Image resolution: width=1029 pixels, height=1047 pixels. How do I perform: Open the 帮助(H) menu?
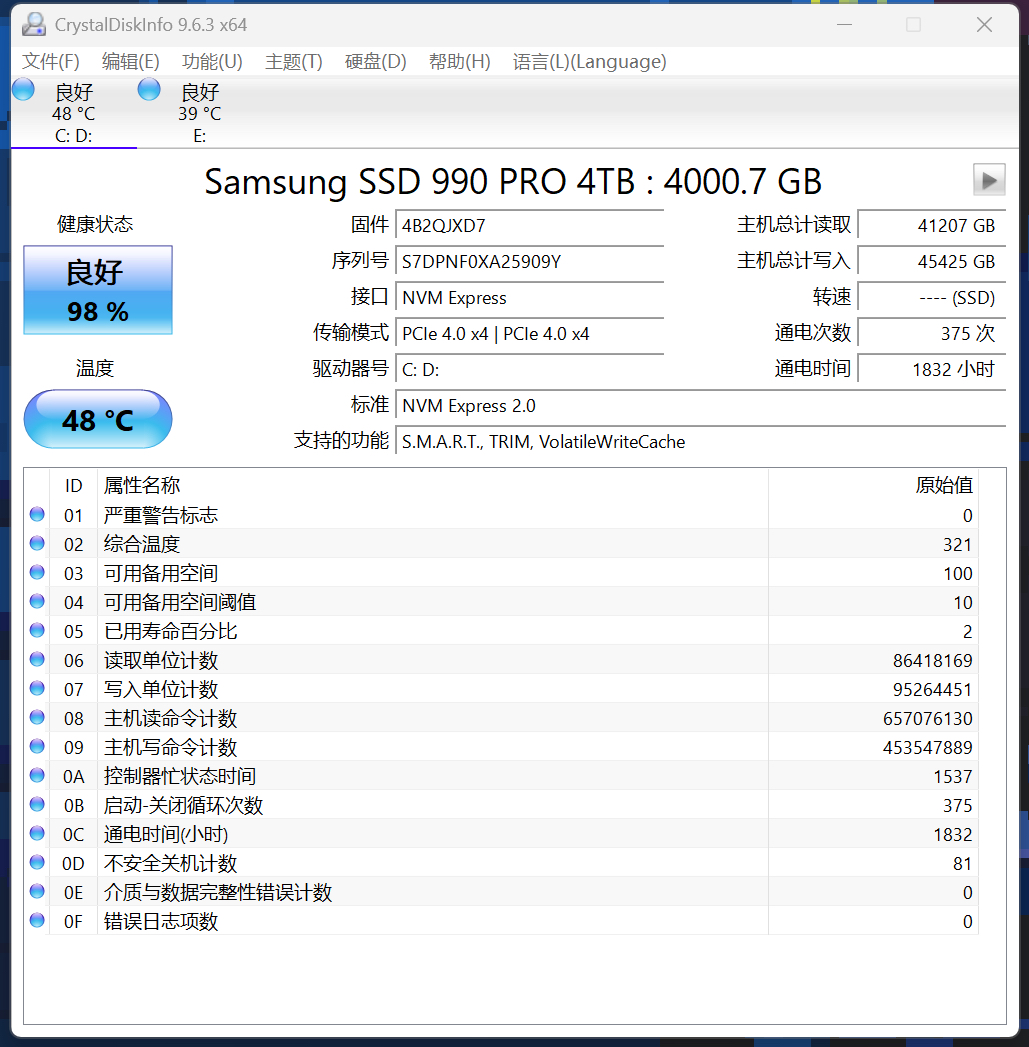click(458, 61)
